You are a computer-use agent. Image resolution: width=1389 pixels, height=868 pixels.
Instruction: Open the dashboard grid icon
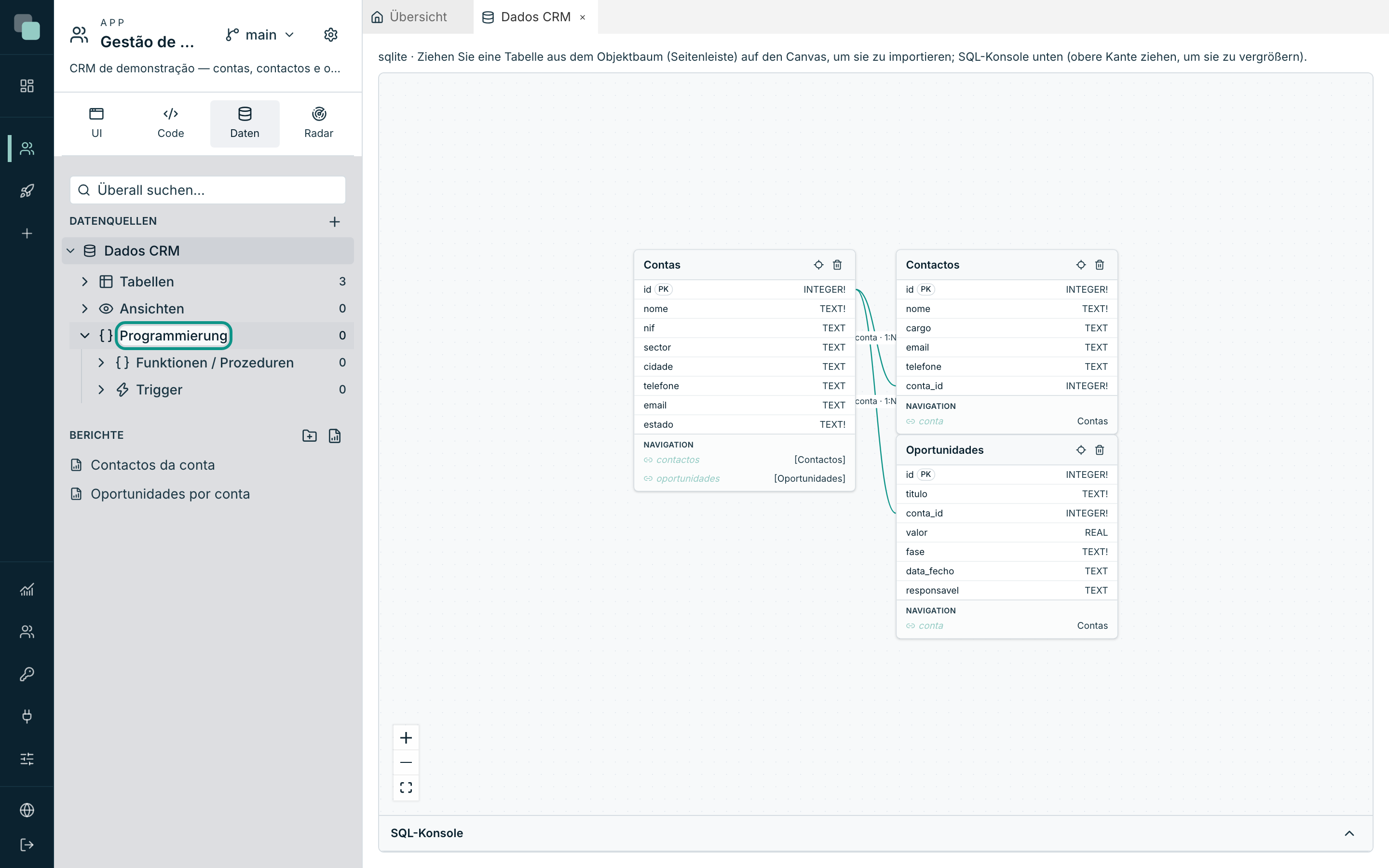(27, 86)
